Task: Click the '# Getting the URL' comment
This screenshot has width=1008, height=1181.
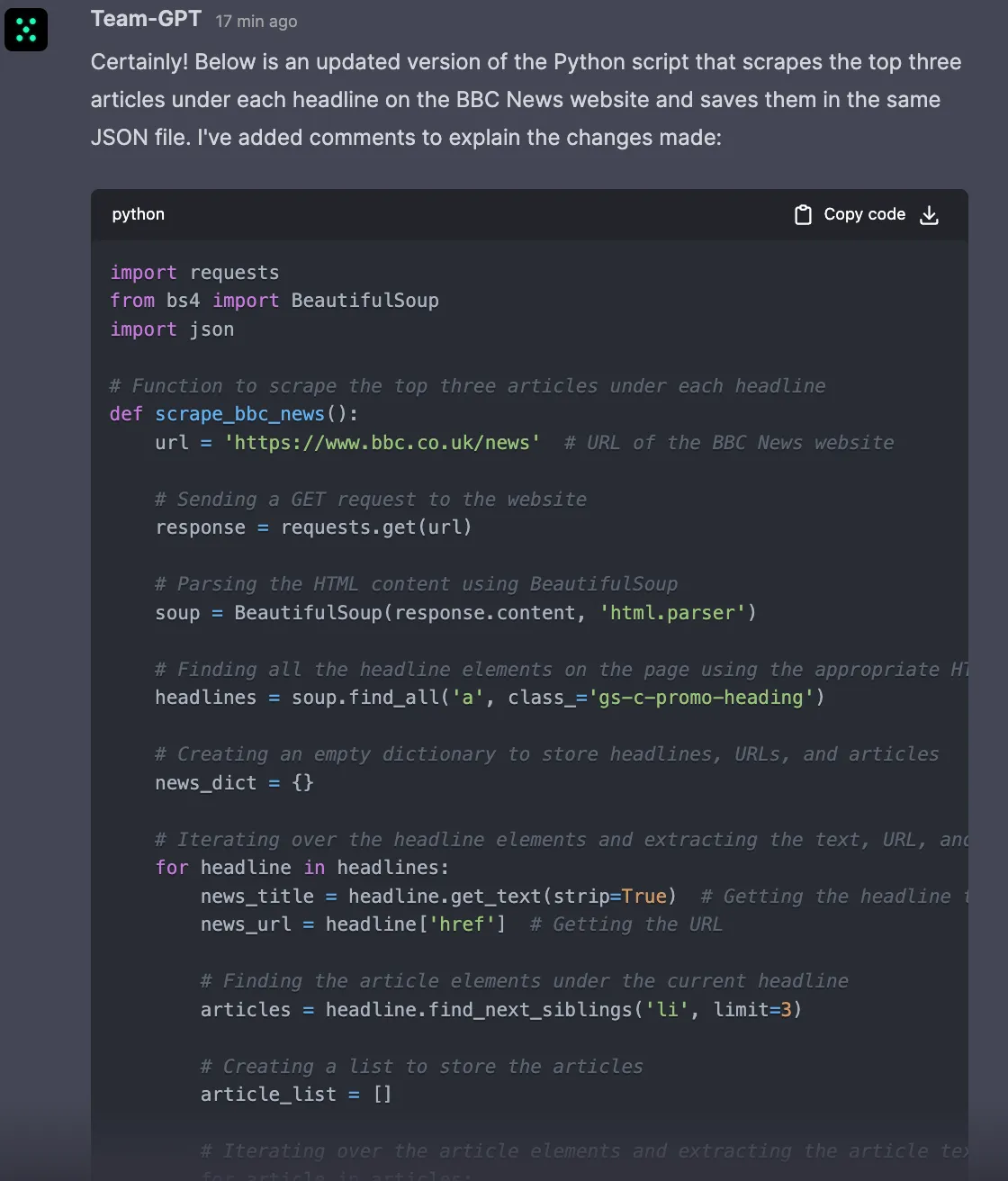Action: pyautogui.click(x=626, y=924)
